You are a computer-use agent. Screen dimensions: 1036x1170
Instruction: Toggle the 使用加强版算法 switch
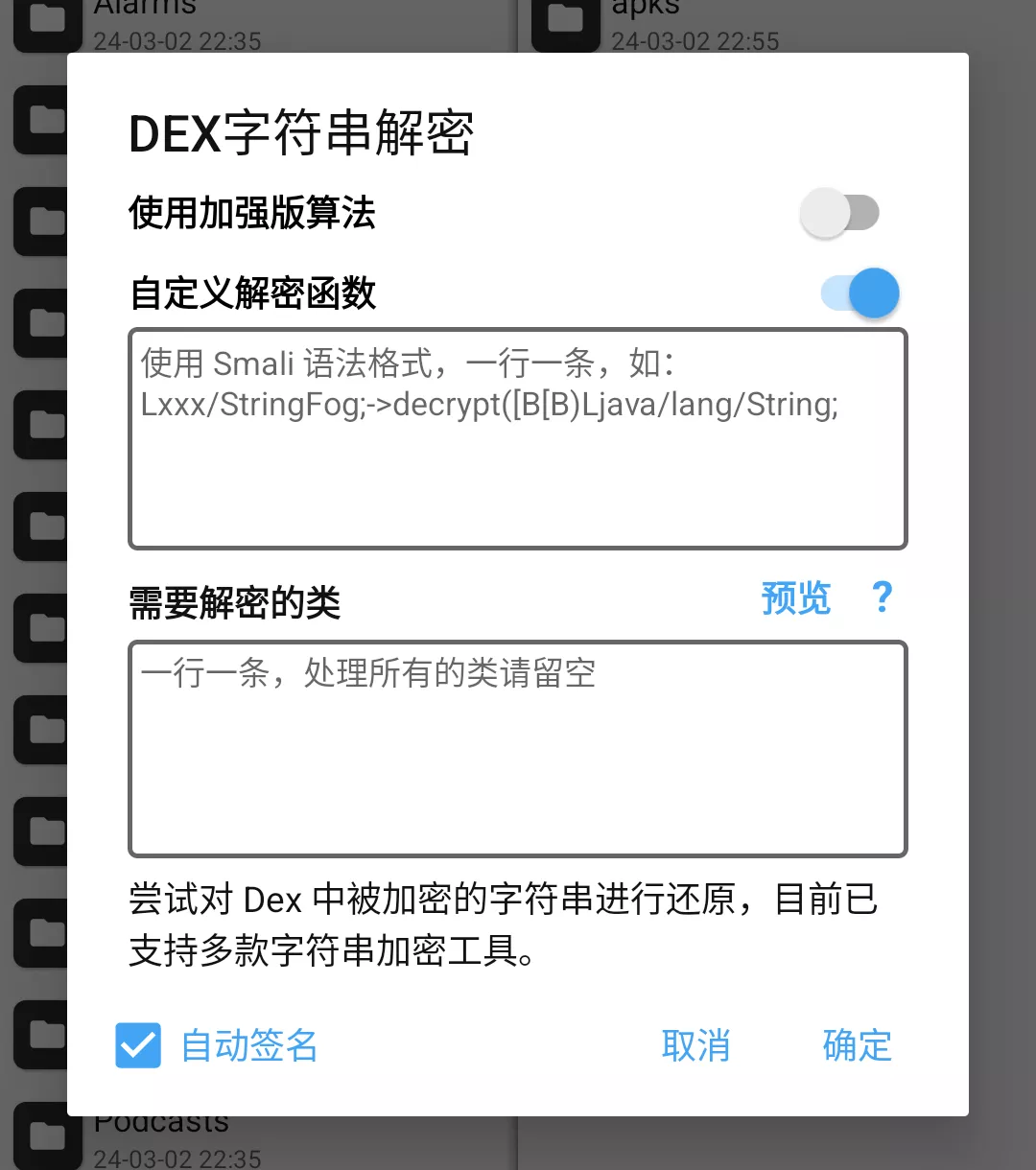tap(840, 213)
